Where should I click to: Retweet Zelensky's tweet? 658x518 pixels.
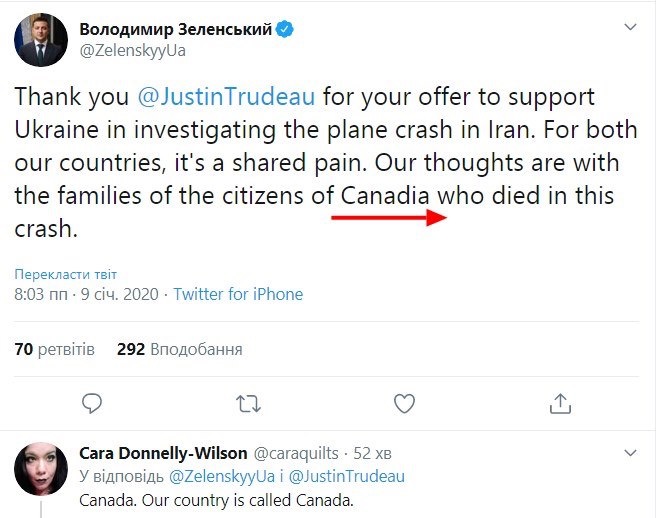click(x=247, y=403)
